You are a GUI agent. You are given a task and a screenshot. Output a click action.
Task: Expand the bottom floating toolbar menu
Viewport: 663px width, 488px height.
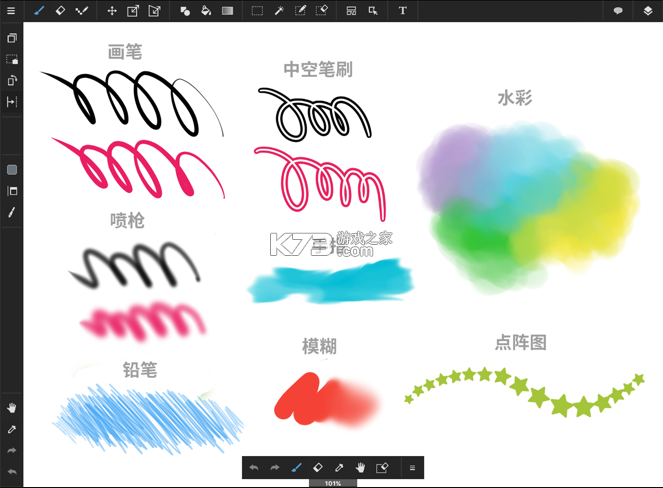(411, 467)
